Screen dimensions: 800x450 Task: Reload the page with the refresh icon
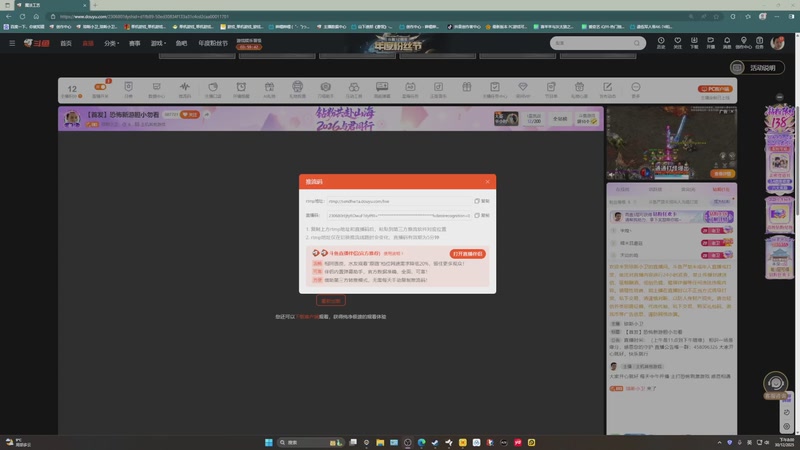tap(22, 16)
